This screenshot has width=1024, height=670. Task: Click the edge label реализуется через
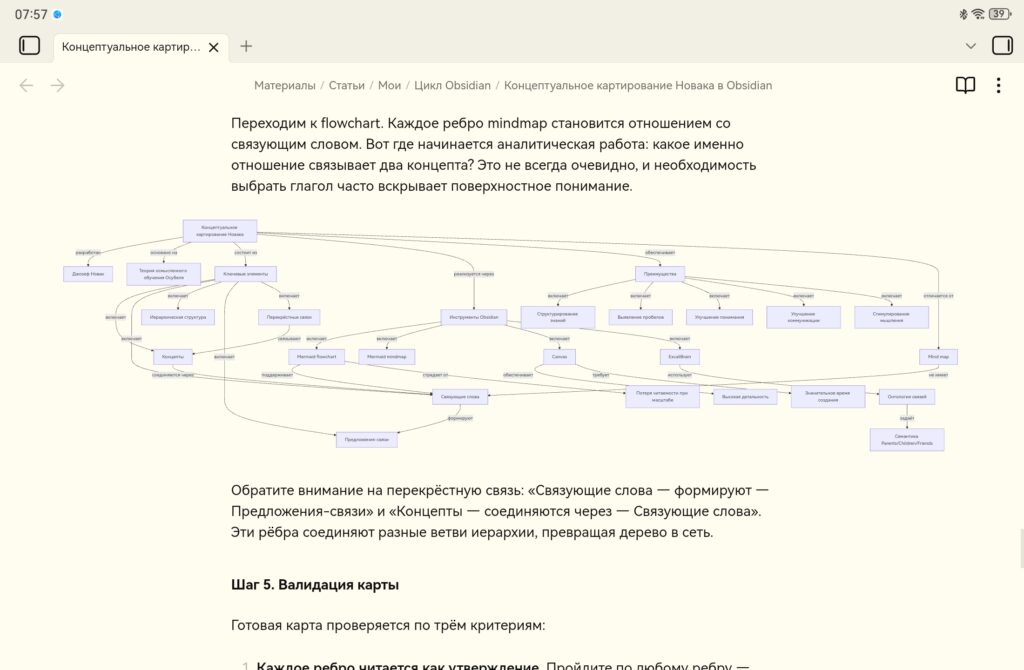click(474, 274)
